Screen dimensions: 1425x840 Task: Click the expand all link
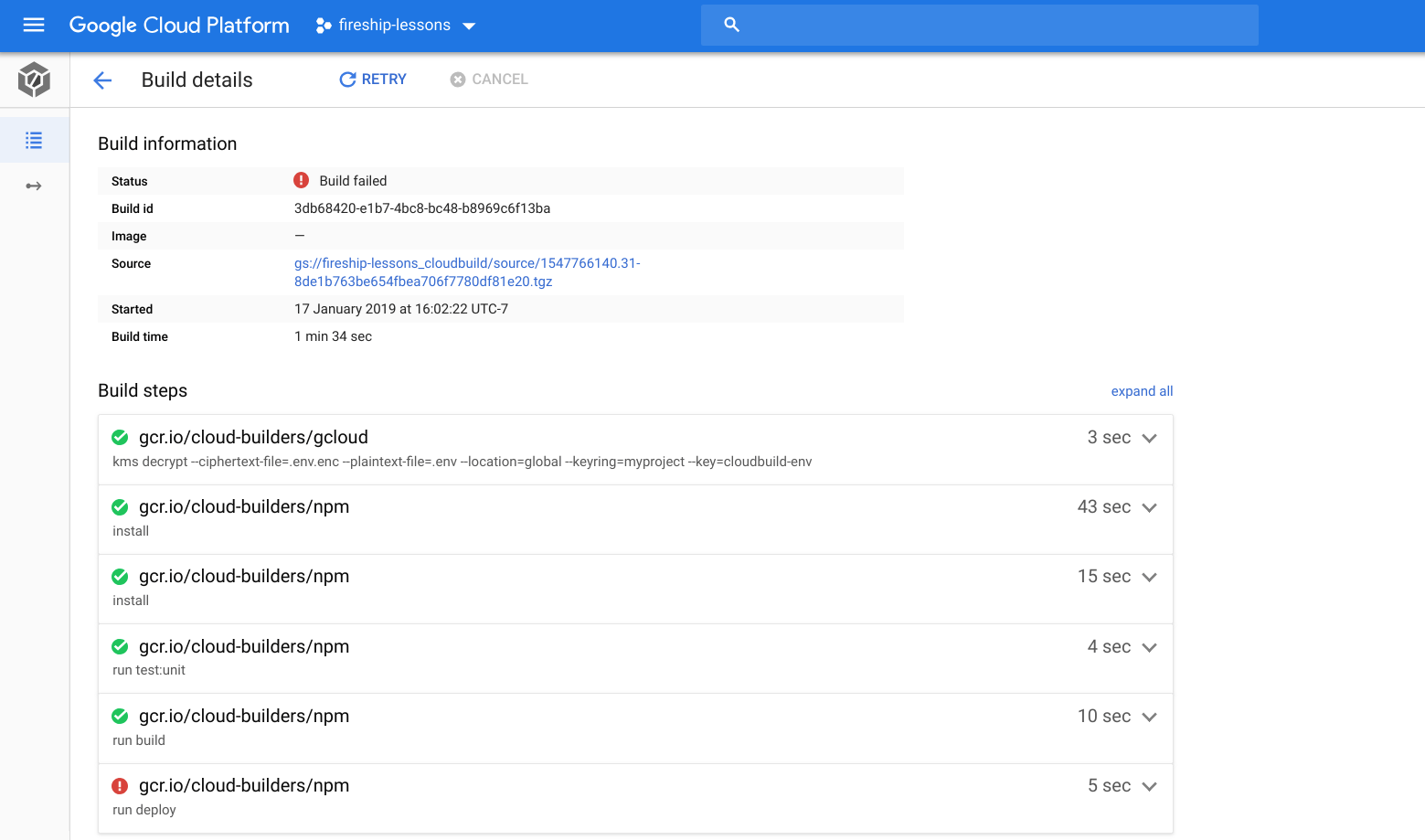(1142, 391)
